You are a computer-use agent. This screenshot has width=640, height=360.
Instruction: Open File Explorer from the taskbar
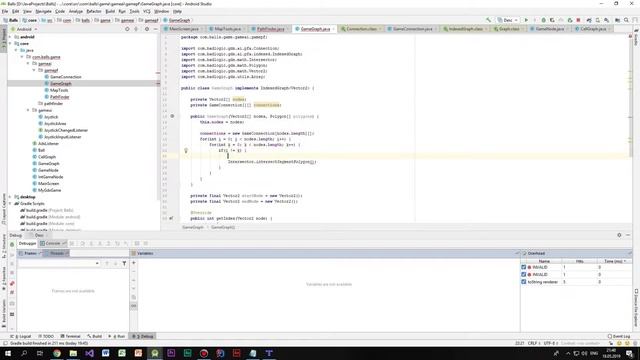click(73, 353)
